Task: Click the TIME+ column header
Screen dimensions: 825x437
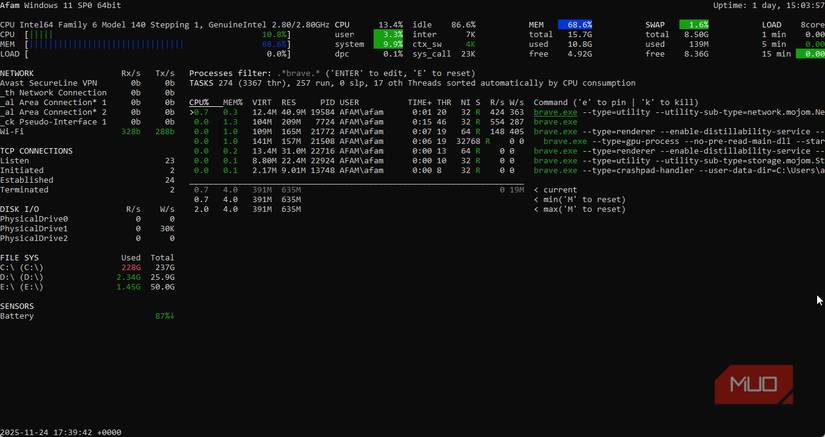Action: tap(420, 103)
